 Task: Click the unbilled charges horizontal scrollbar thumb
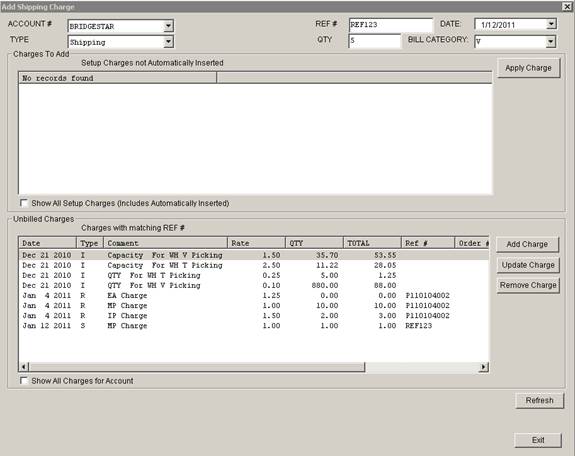click(x=197, y=366)
